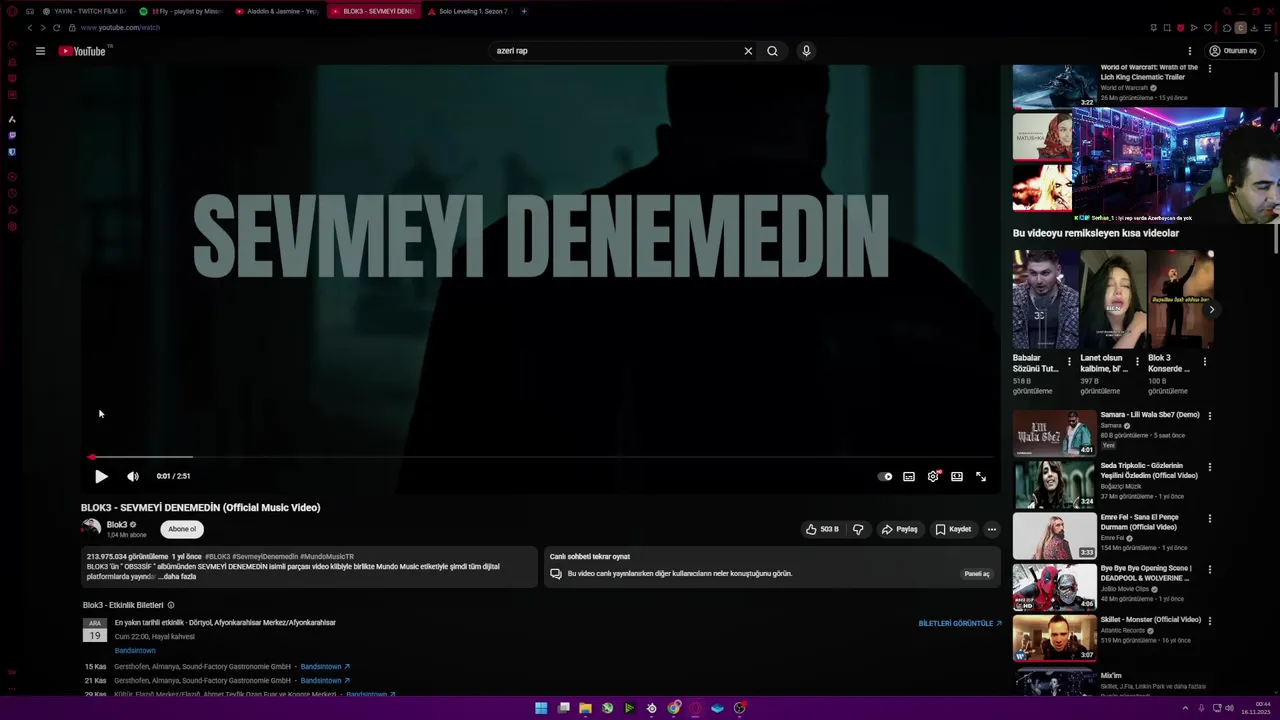The width and height of the screenshot is (1280, 720).
Task: Open the Babalar Sözünü Tut... short
Action: tap(1045, 298)
